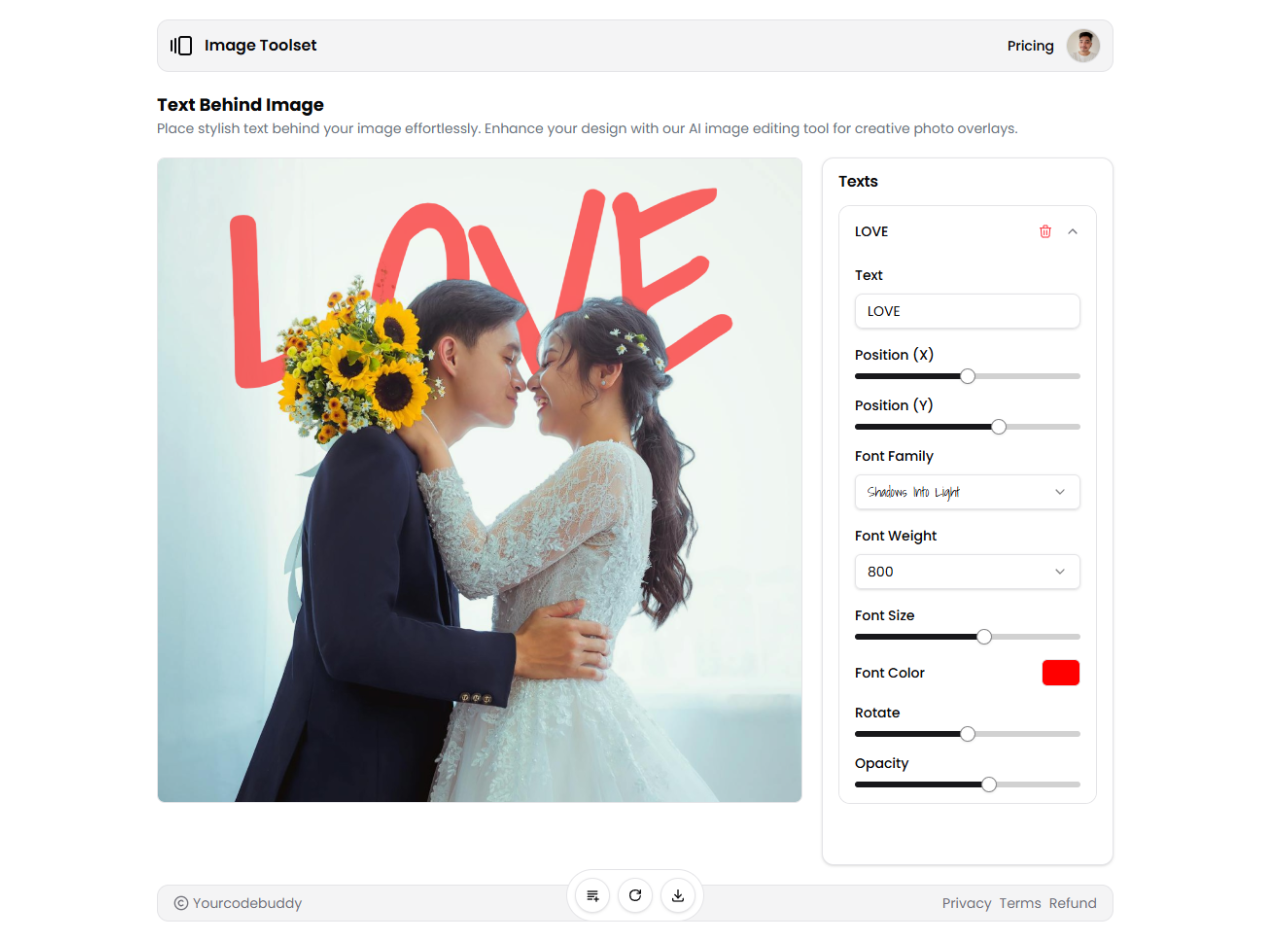This screenshot has width=1270, height=941.
Task: Click the LOVE layer header label
Action: pyautogui.click(x=871, y=231)
